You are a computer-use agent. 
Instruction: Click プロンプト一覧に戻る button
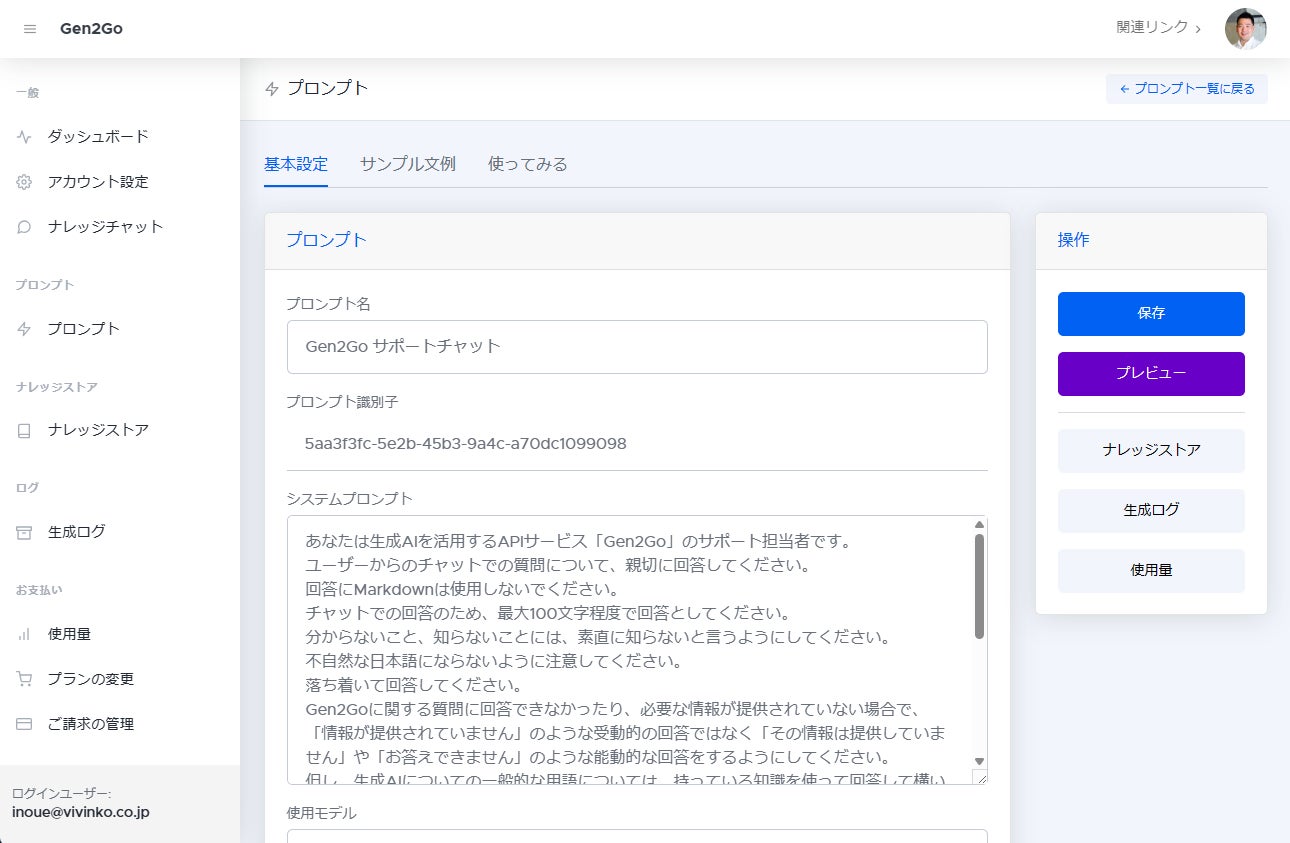click(1187, 89)
